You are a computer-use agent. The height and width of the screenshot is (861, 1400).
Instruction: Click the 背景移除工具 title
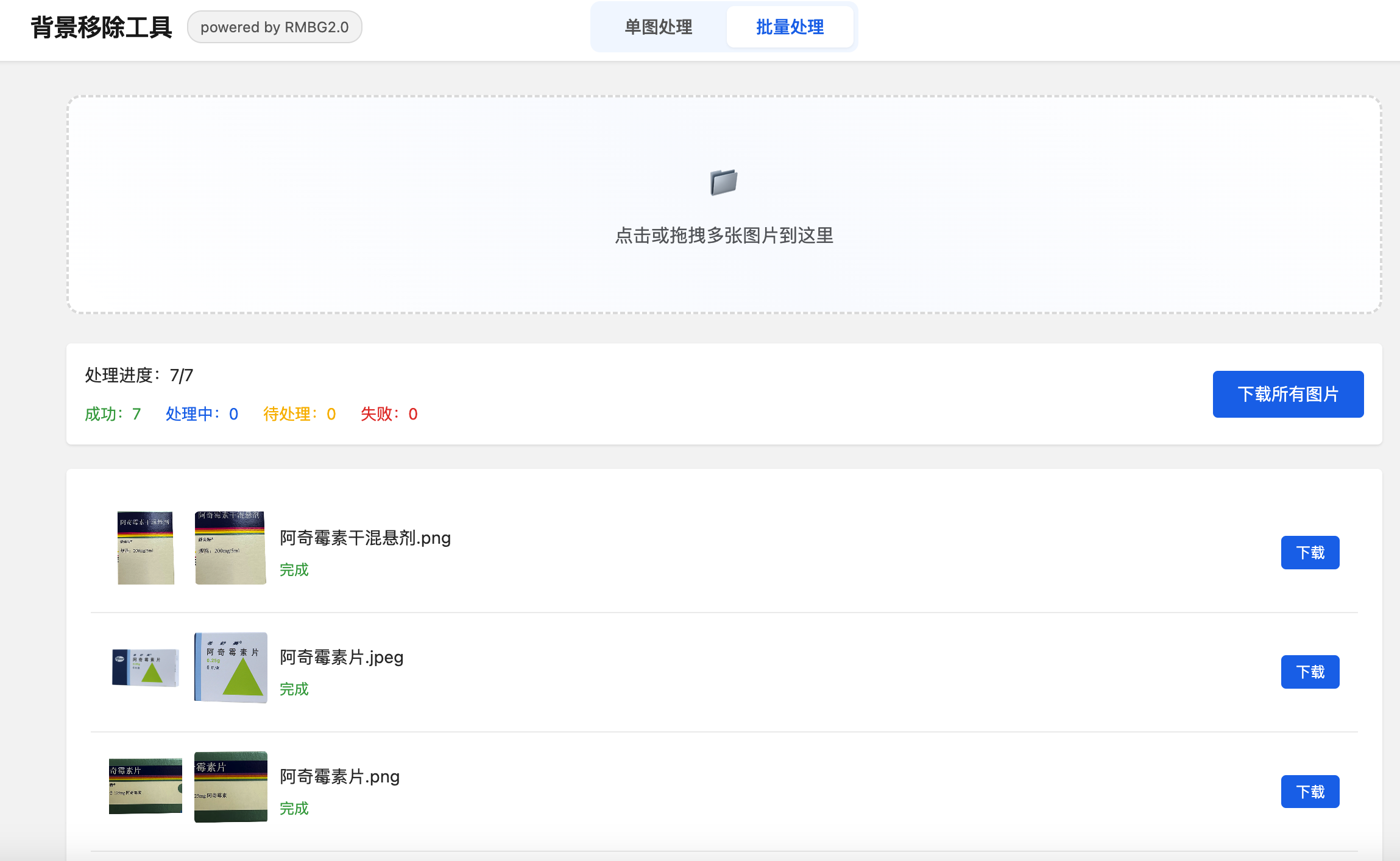pos(101,27)
